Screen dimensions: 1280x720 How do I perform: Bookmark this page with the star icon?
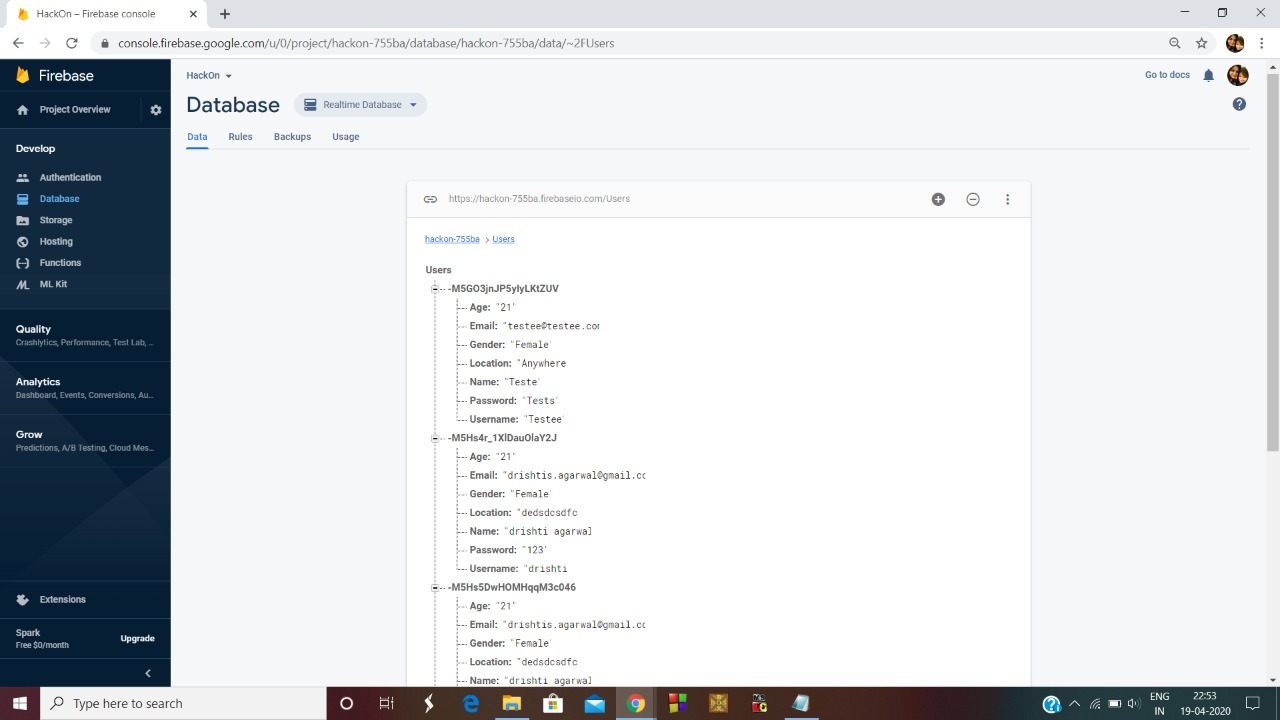pyautogui.click(x=1202, y=43)
